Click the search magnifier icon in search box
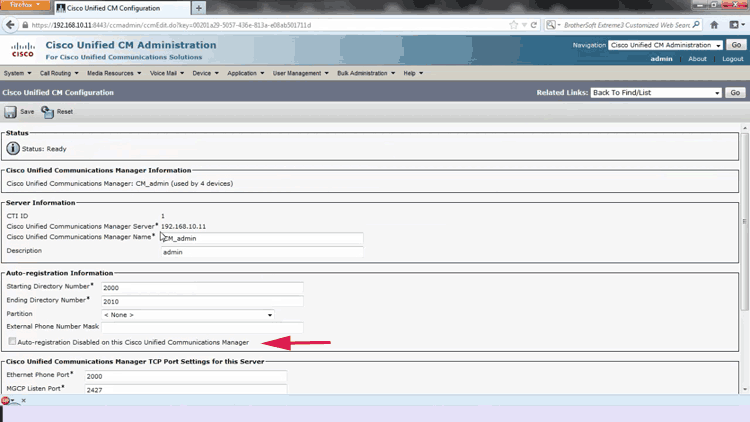The image size is (750, 422). click(x=696, y=25)
